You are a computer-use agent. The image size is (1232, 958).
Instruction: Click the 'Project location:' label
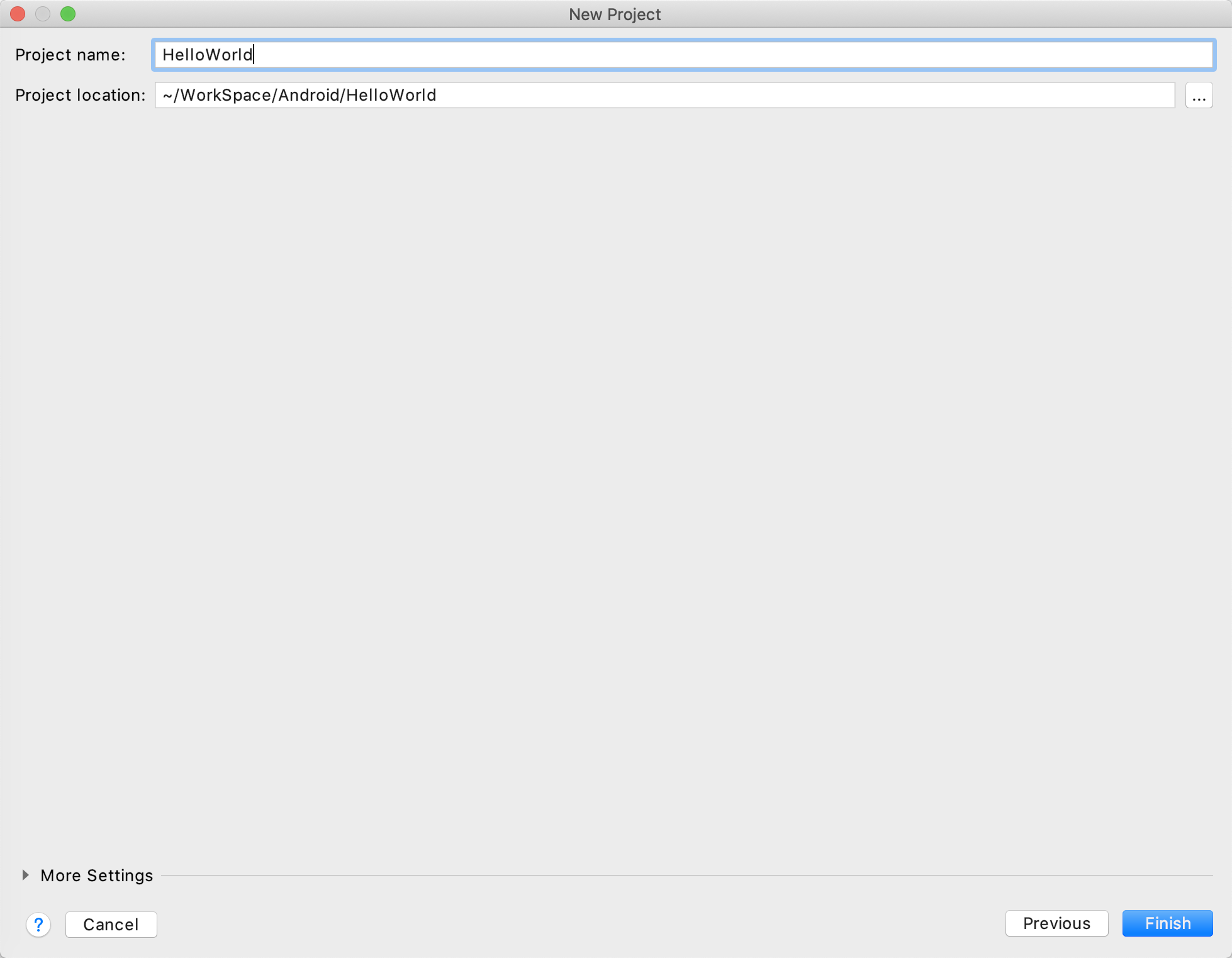coord(80,95)
